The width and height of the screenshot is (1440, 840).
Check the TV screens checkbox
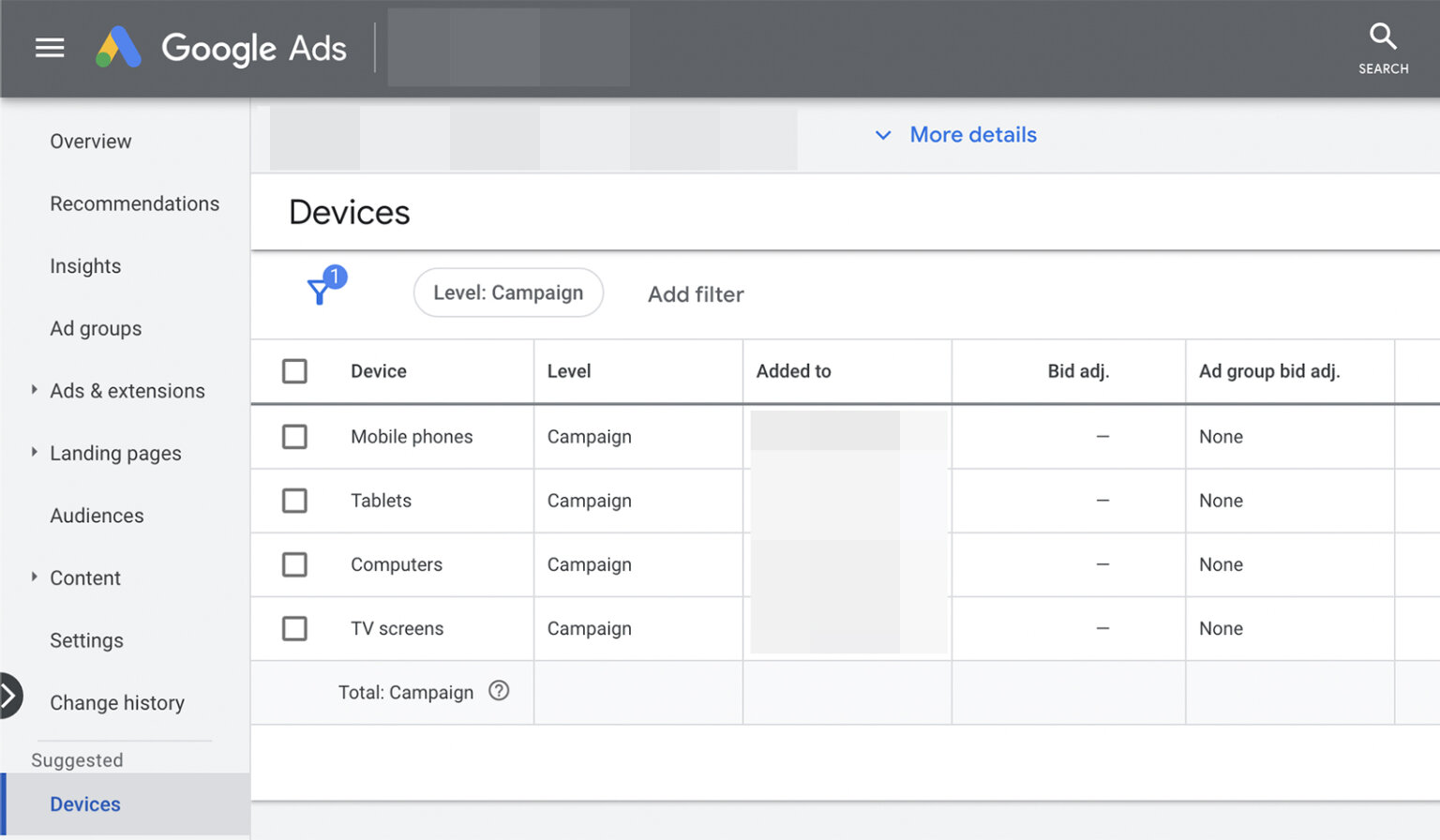pyautogui.click(x=294, y=628)
